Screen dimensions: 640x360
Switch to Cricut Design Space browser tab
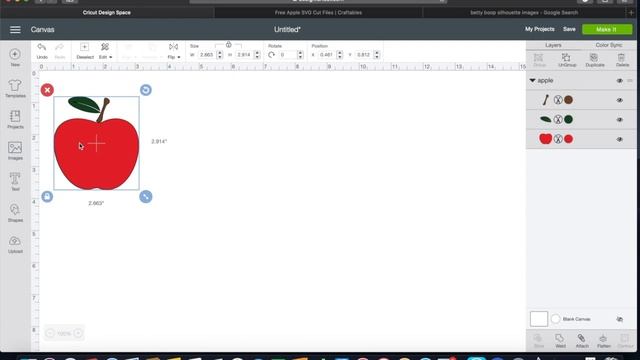pos(107,13)
